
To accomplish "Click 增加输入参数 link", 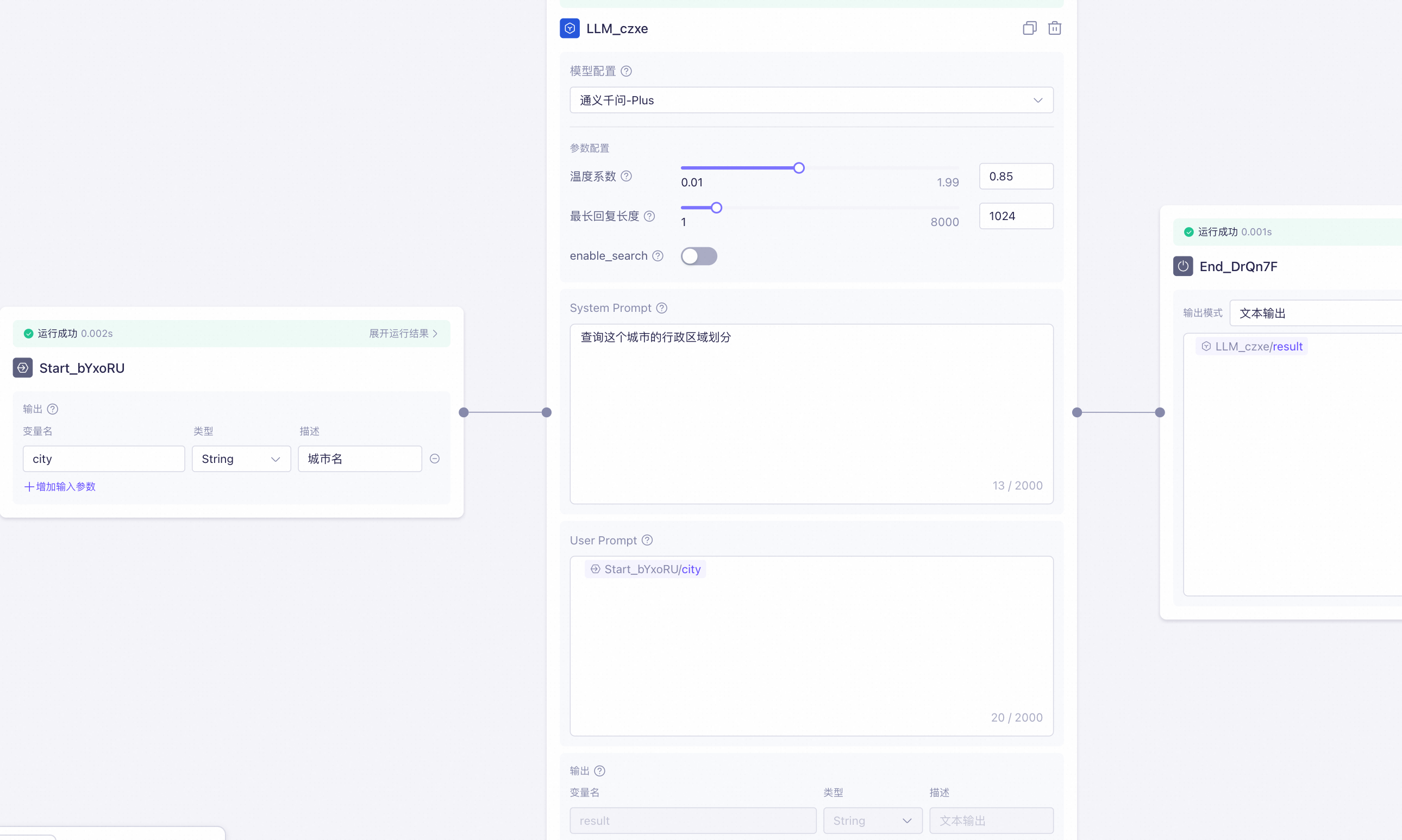I will [x=59, y=486].
